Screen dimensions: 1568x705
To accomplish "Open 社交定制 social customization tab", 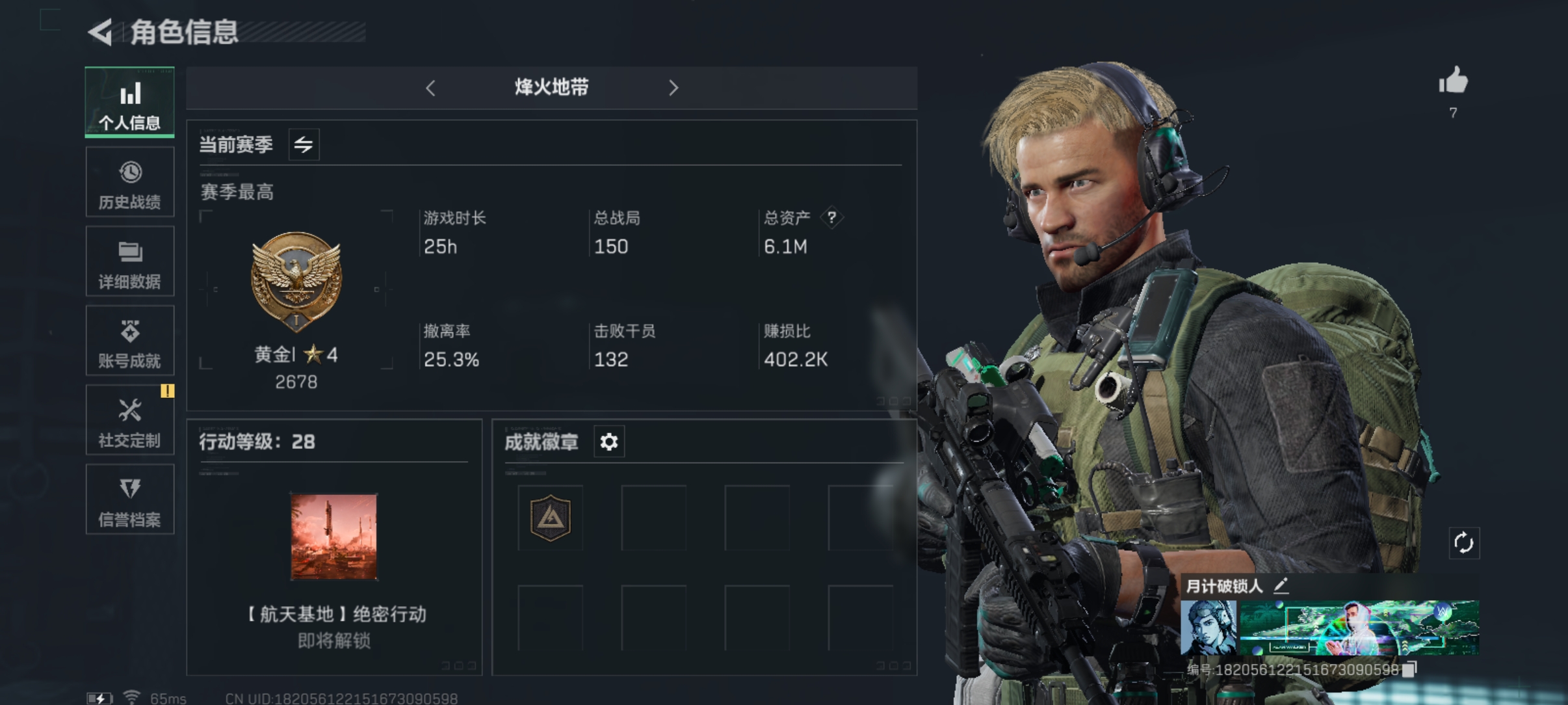I will 130,420.
